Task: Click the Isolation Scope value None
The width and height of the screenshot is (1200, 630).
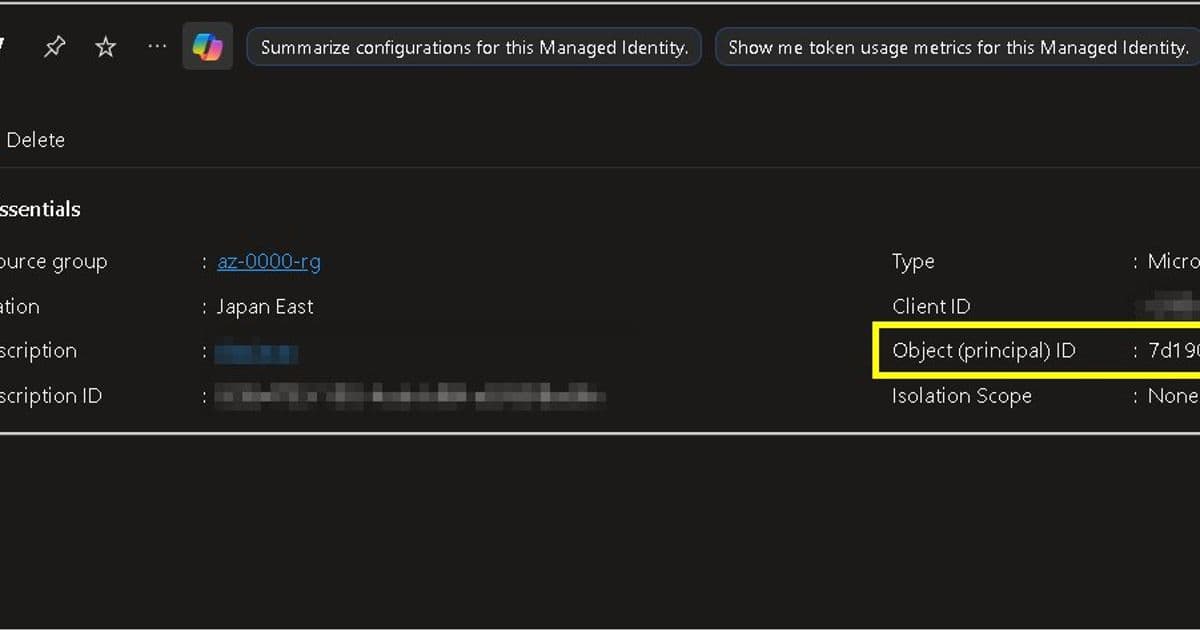Action: click(x=1175, y=396)
